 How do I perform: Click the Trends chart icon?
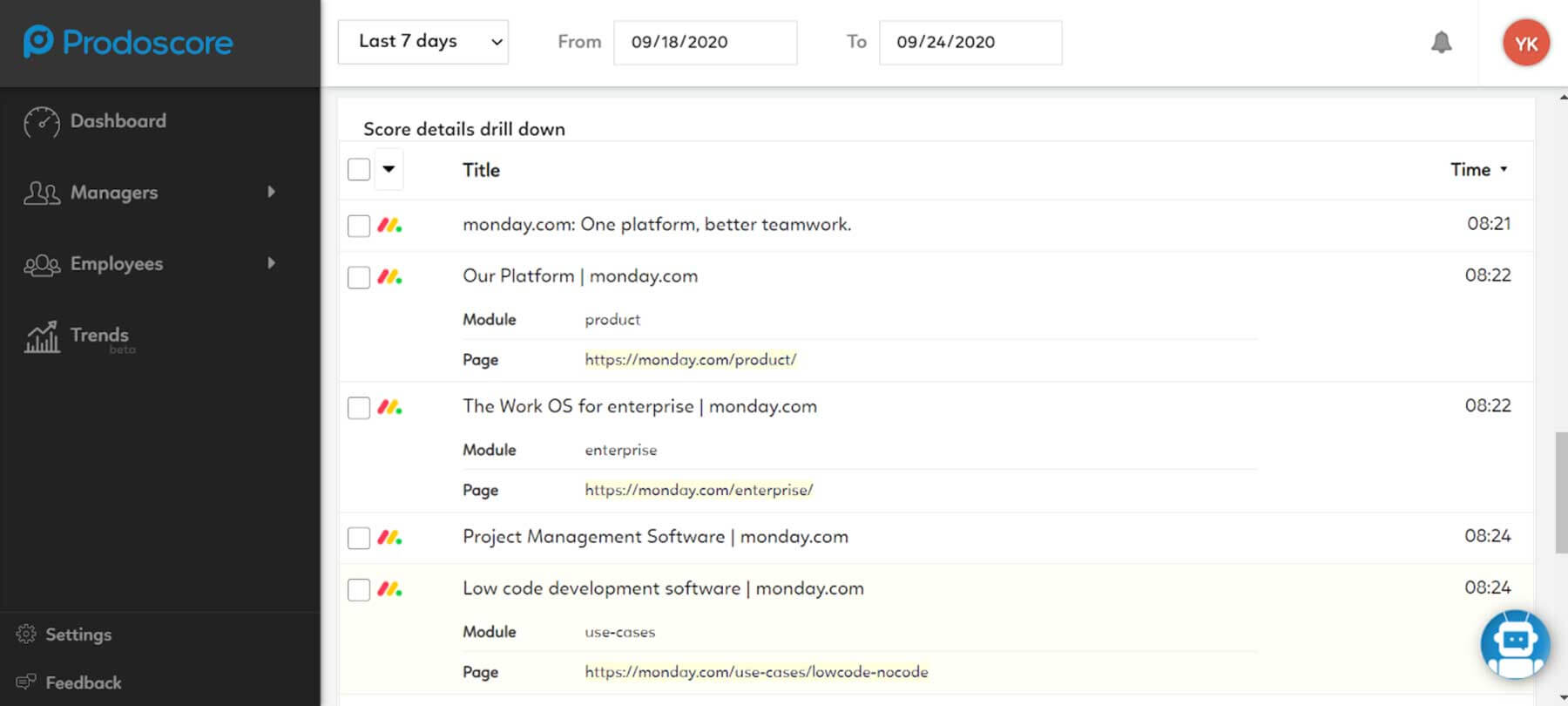tap(42, 336)
